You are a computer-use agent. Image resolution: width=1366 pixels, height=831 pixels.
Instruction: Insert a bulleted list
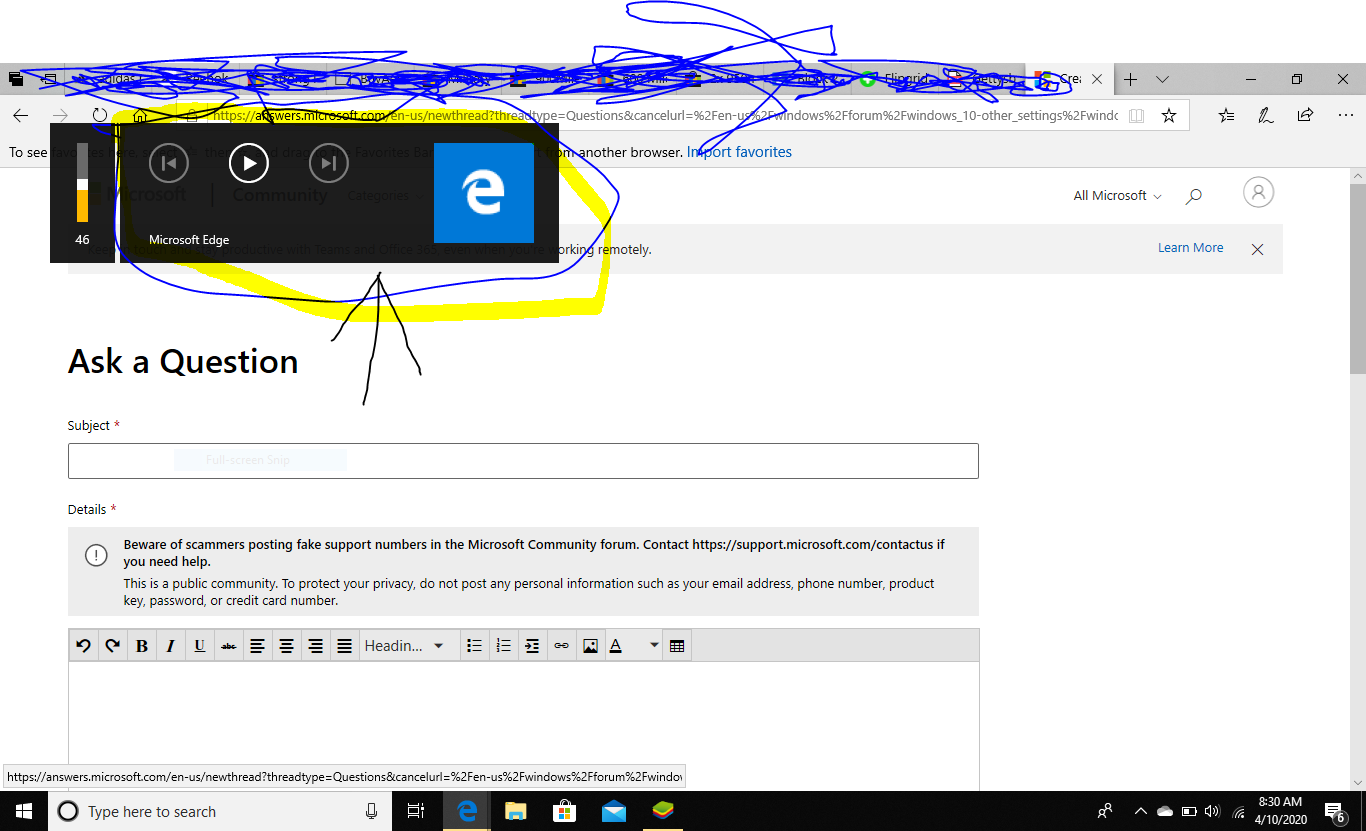[475, 646]
